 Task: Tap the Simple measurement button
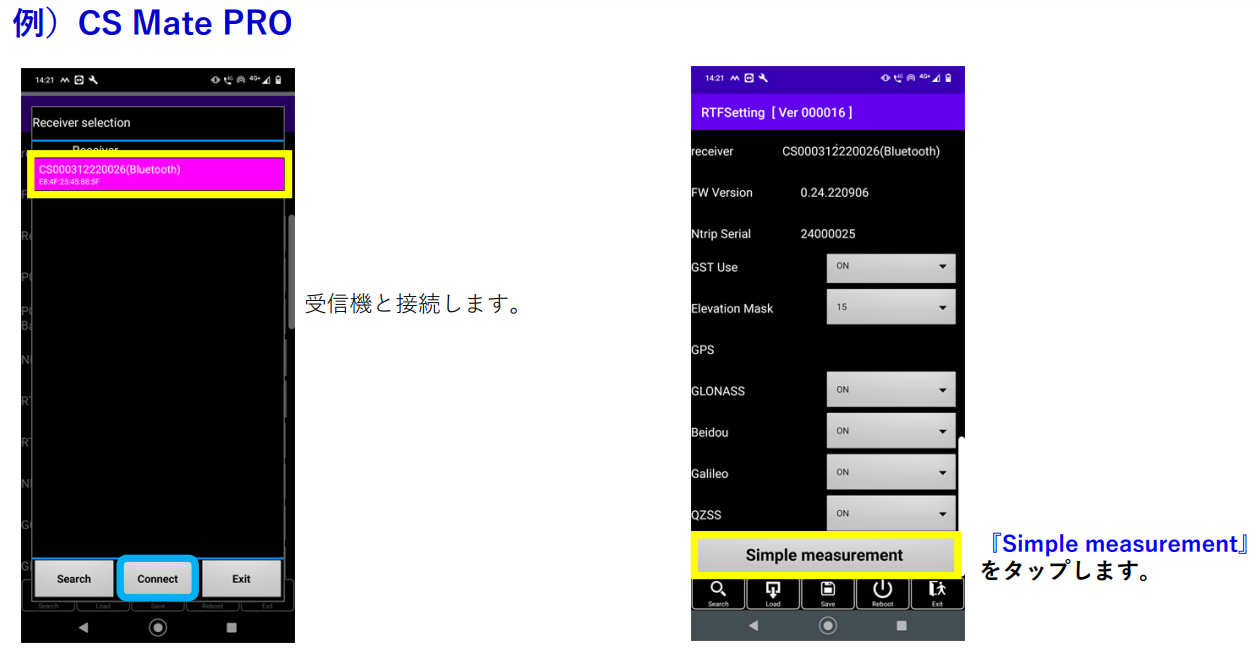[x=824, y=555]
